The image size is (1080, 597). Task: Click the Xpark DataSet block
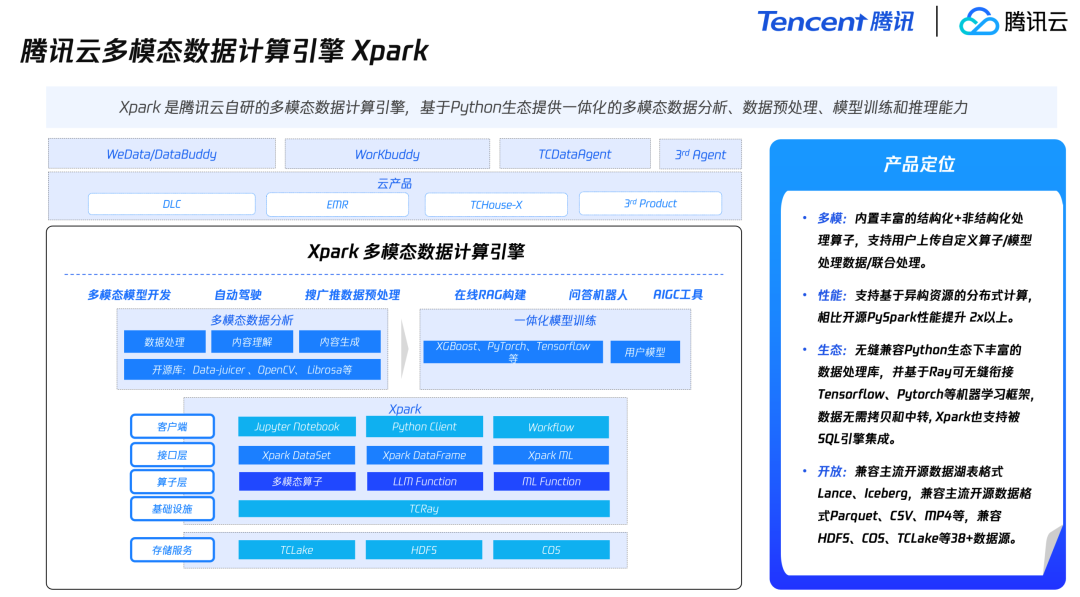point(297,455)
